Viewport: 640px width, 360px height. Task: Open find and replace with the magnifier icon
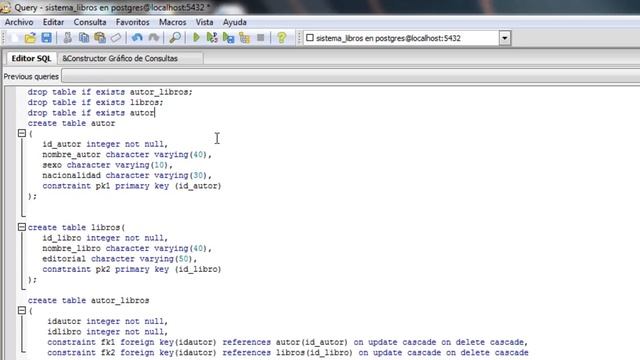pyautogui.click(x=175, y=38)
